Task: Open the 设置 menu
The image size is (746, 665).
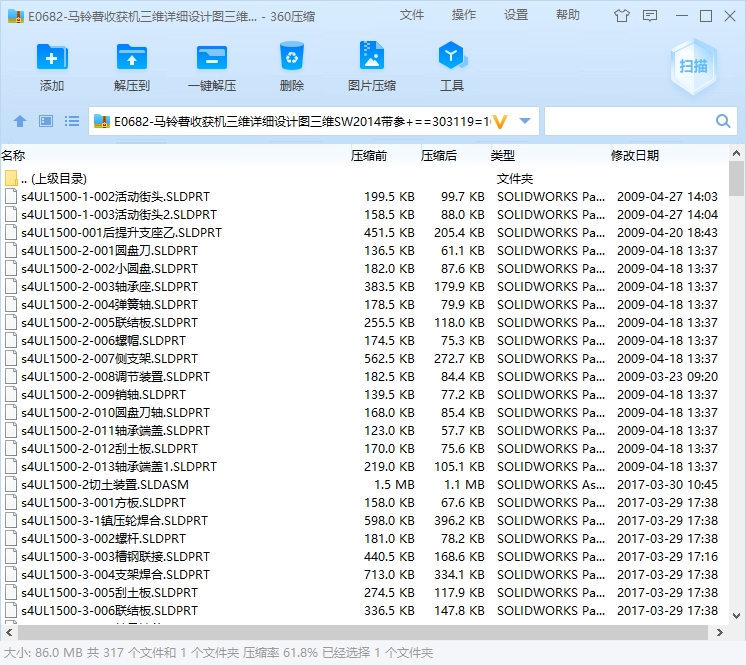Action: point(516,15)
